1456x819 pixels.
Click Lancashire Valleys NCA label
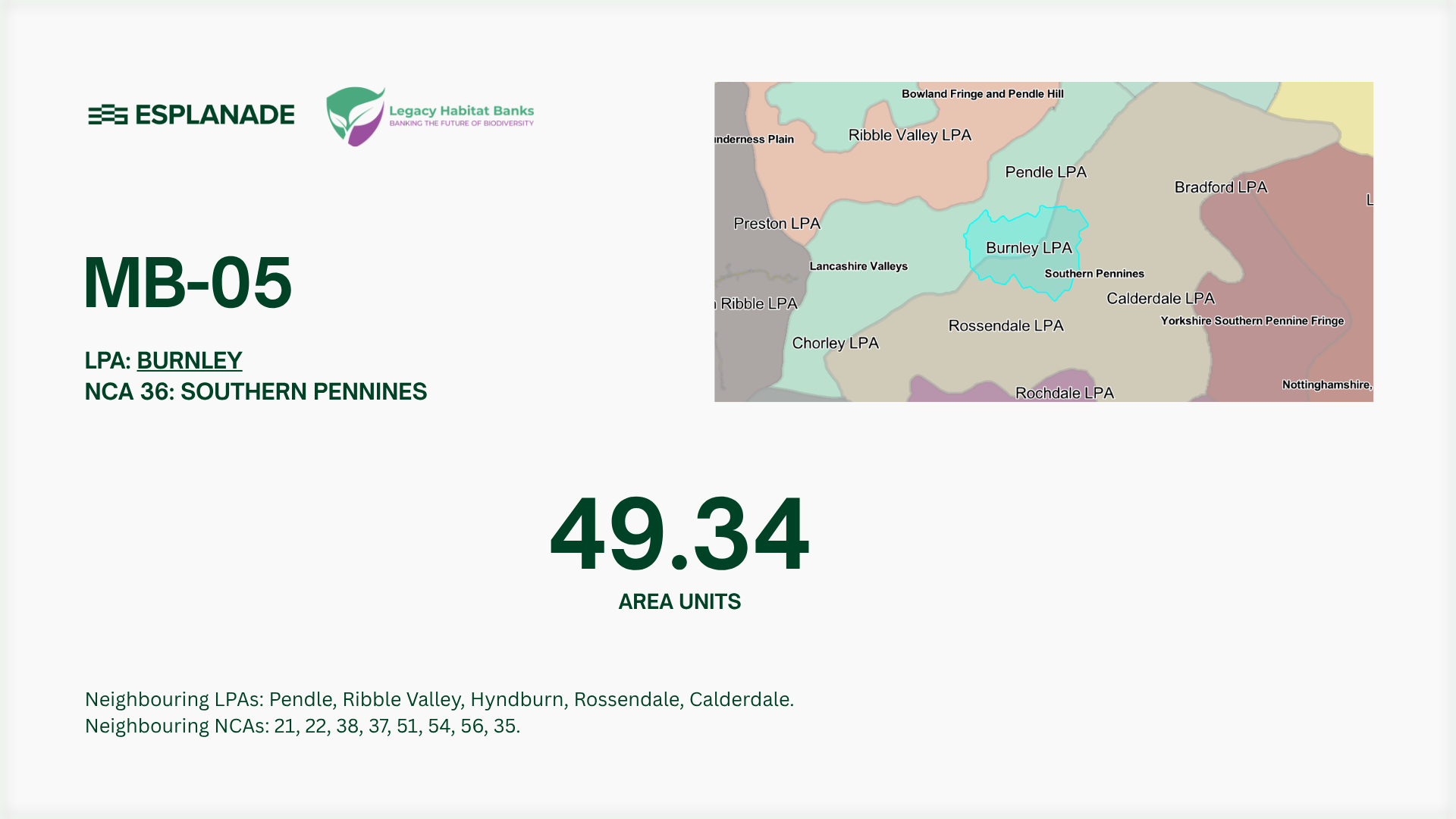858,266
